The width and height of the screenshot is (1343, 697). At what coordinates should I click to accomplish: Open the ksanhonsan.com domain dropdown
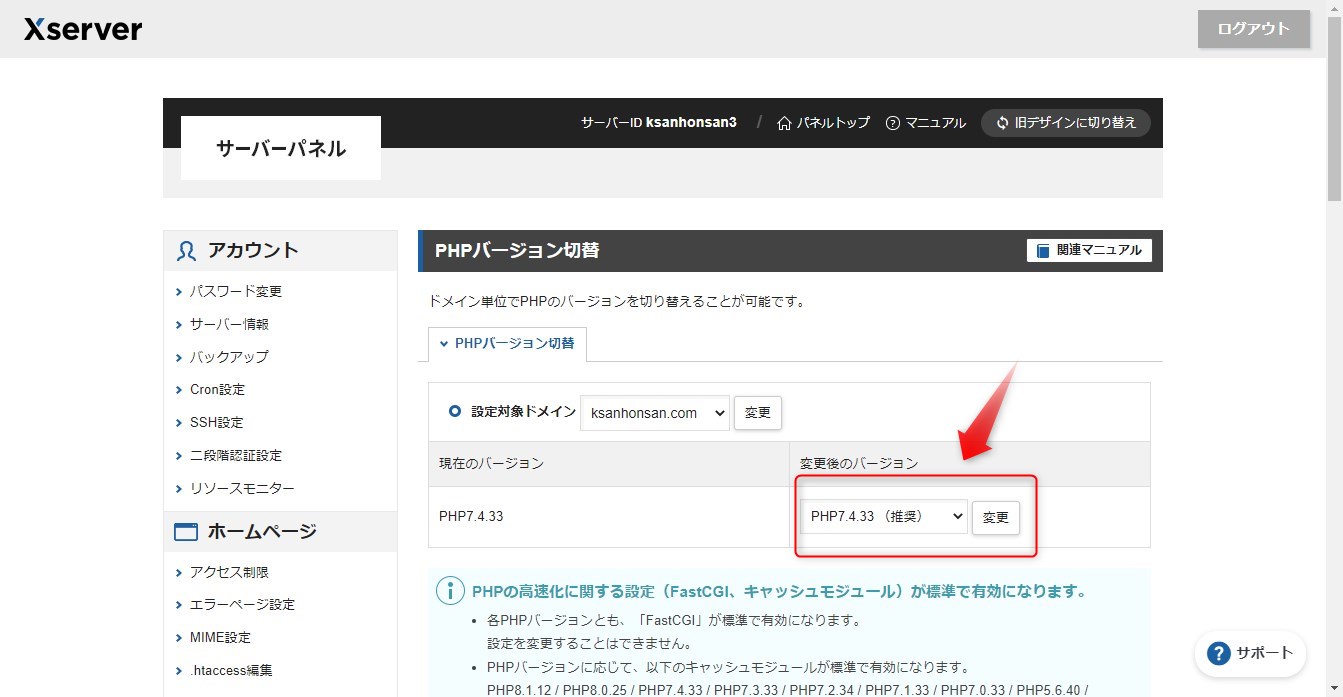point(655,412)
